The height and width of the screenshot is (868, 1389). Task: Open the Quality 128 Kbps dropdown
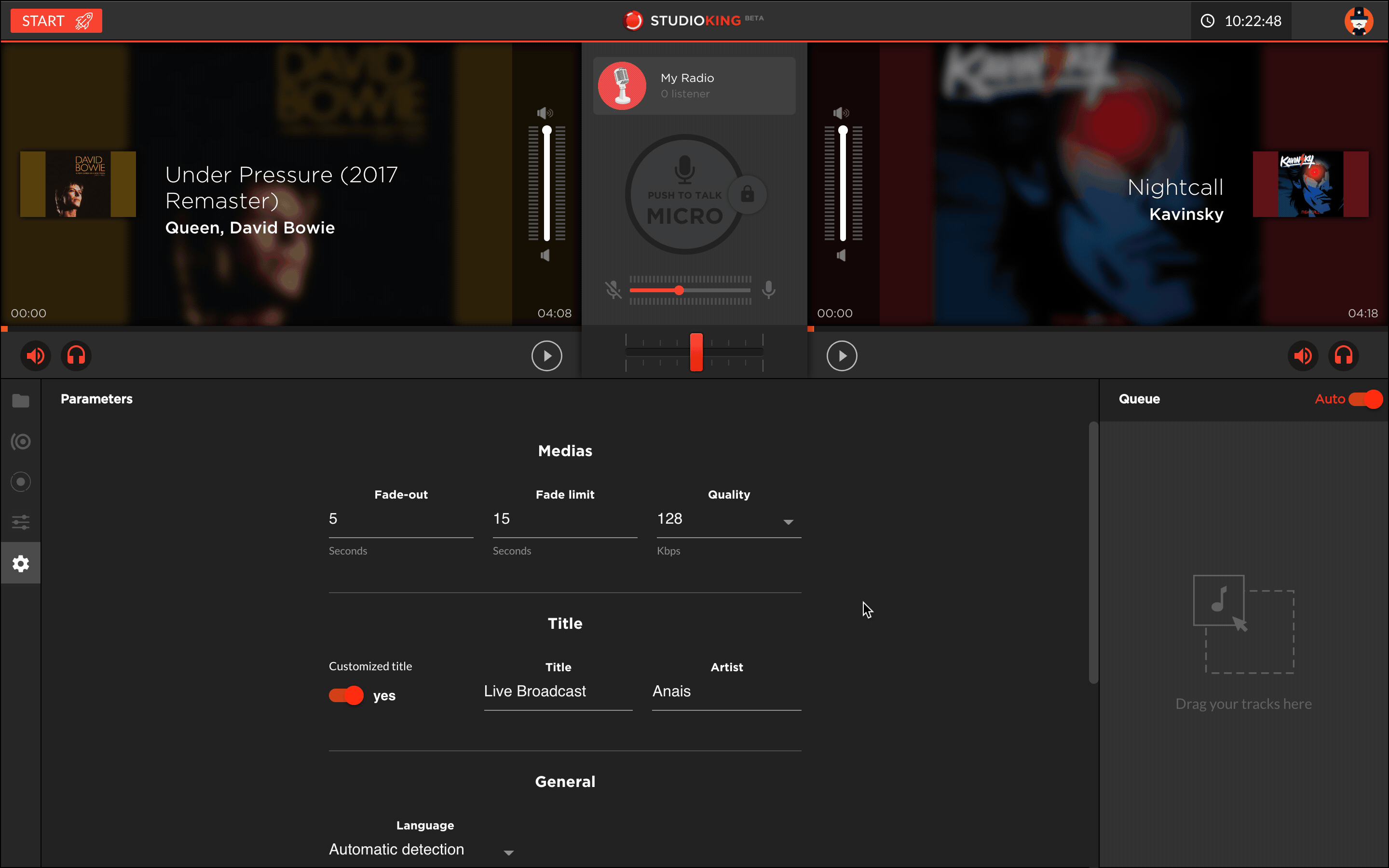[x=728, y=519]
